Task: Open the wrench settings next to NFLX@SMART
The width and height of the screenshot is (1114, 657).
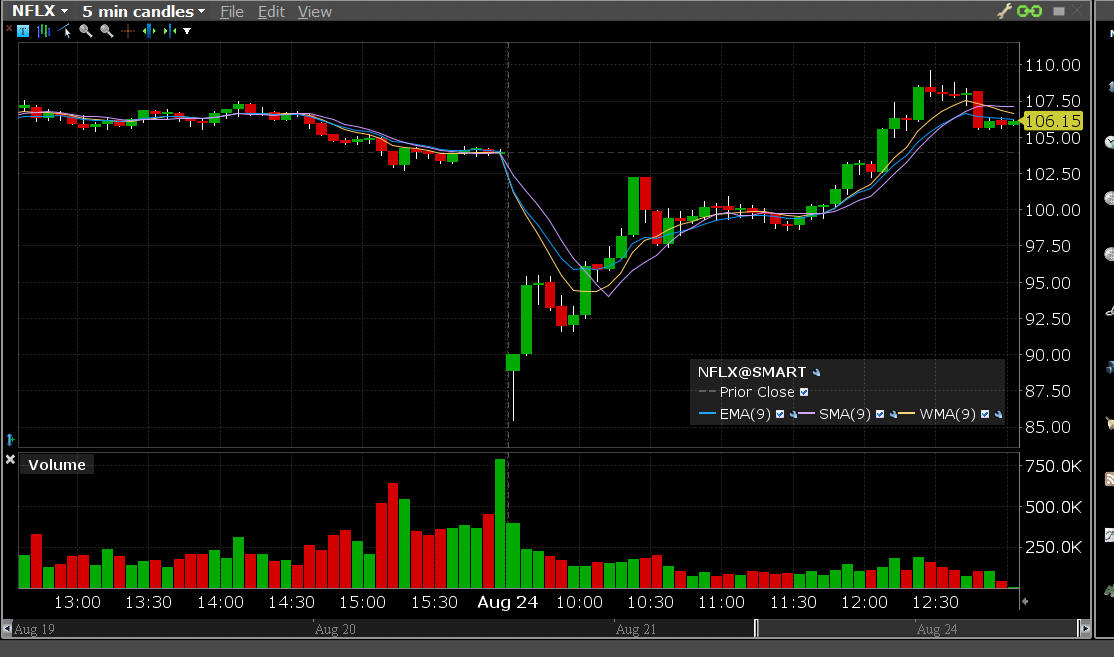Action: point(817,373)
